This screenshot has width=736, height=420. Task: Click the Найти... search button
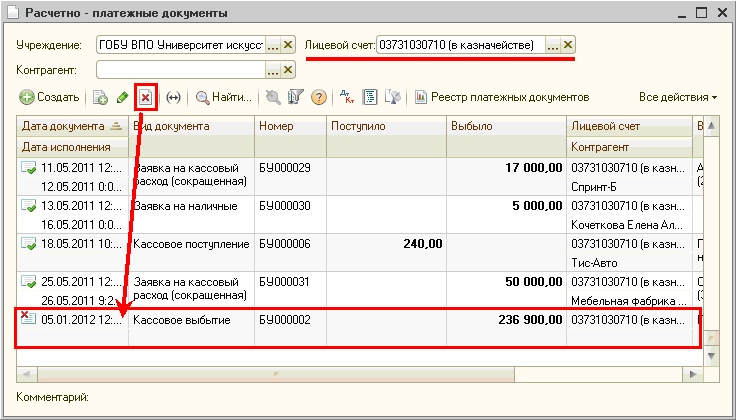223,97
